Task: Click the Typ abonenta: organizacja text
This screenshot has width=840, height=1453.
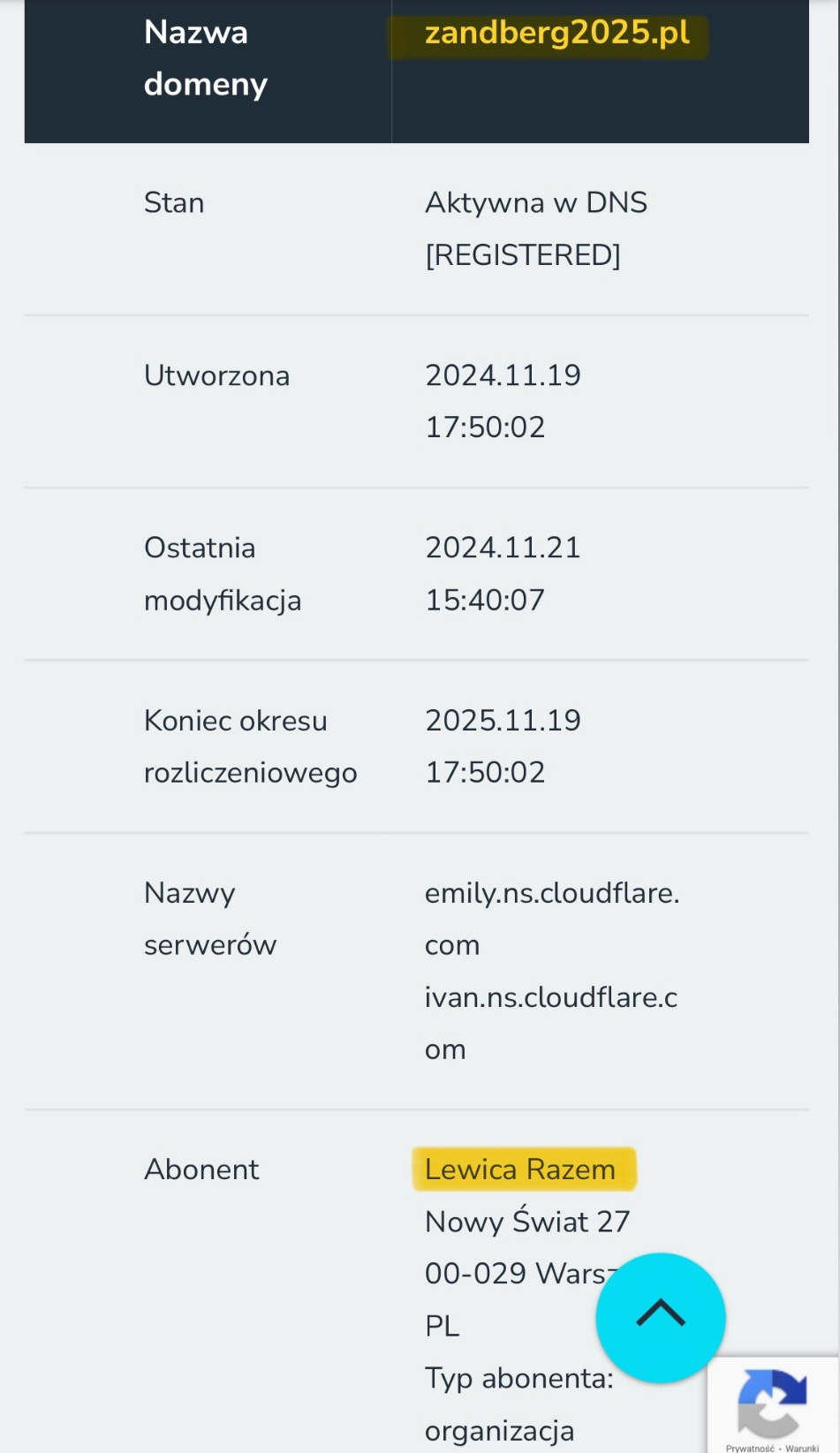Action: click(x=519, y=1404)
